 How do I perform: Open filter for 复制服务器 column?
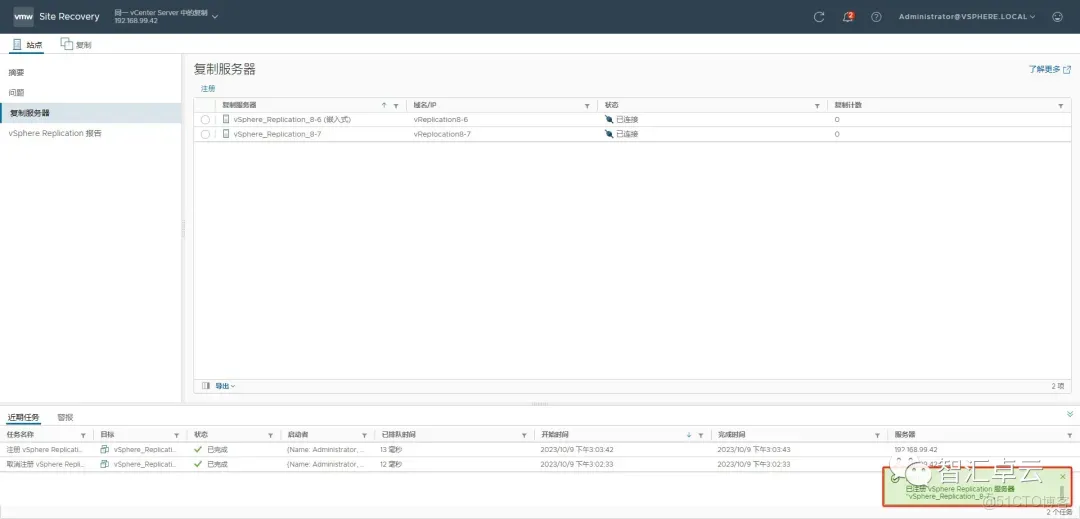(x=396, y=106)
